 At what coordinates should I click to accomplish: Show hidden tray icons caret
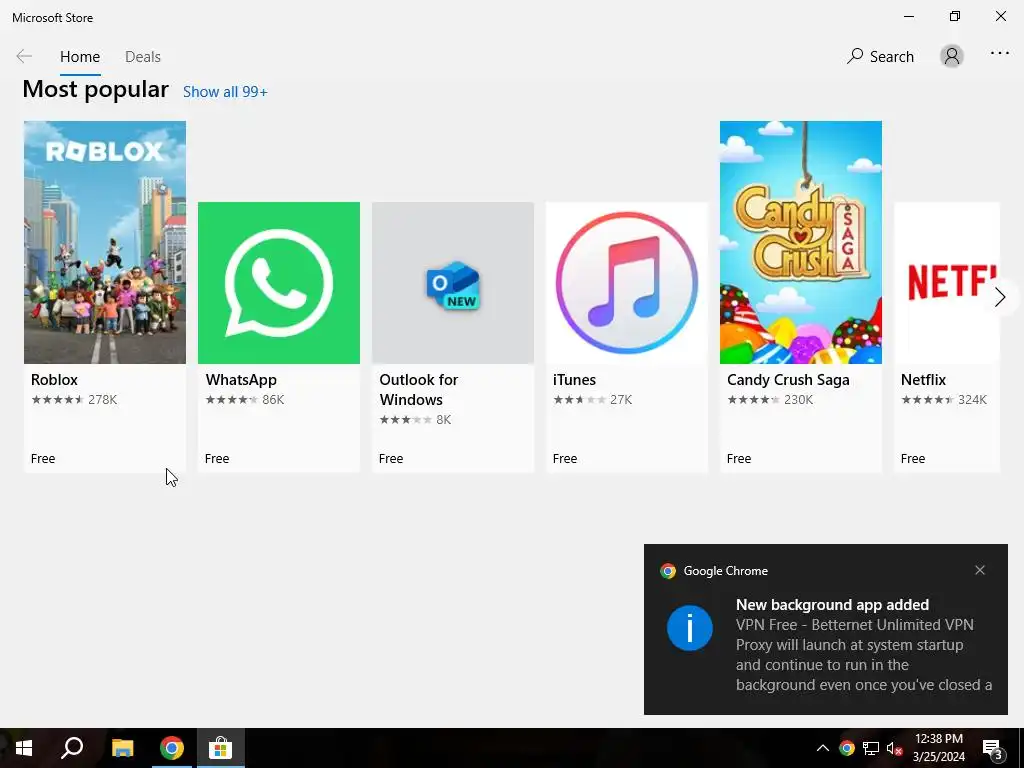coord(822,748)
